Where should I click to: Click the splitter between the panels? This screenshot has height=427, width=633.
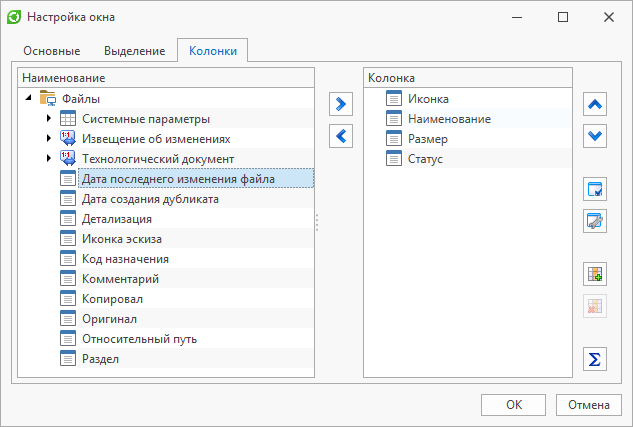(317, 222)
